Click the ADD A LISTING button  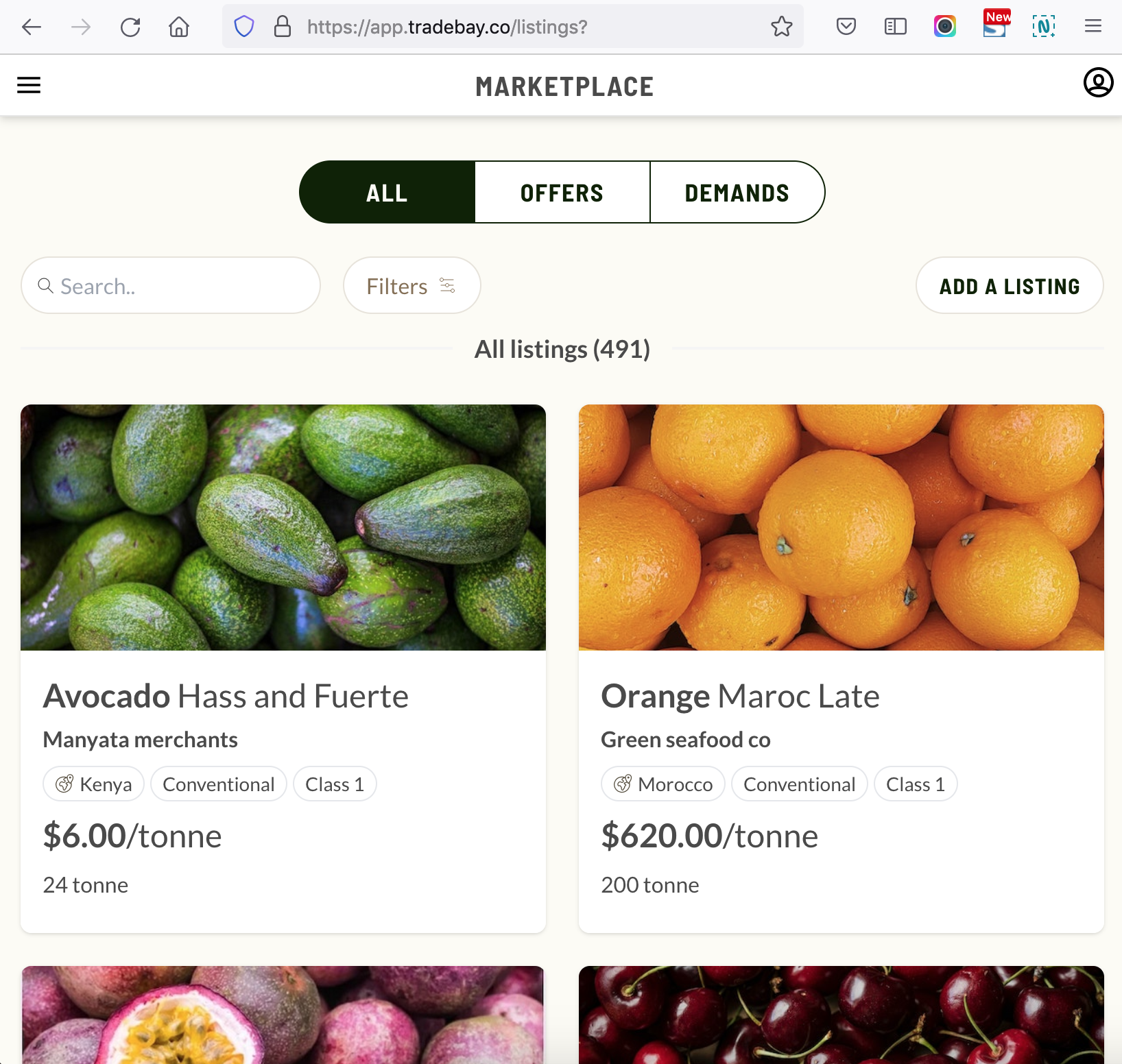click(x=1010, y=285)
